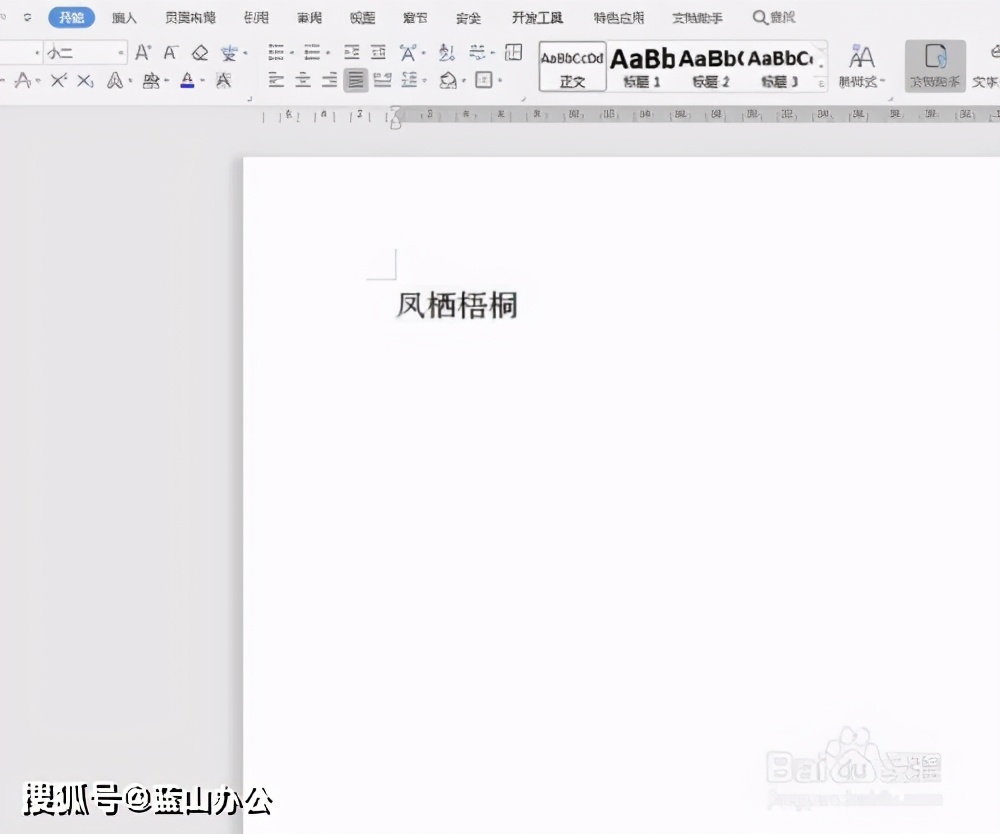Image resolution: width=1000 pixels, height=834 pixels.
Task: Select the Start (开始) tab
Action: [71, 17]
